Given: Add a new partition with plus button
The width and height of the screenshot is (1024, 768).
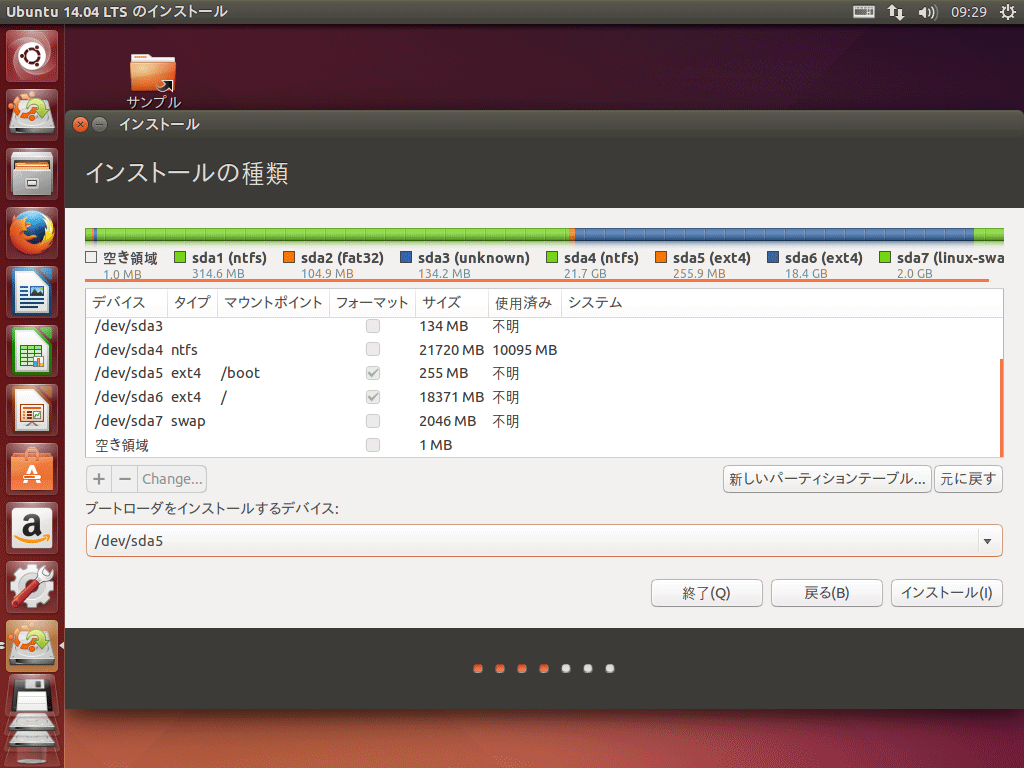Looking at the screenshot, I should click(99, 479).
